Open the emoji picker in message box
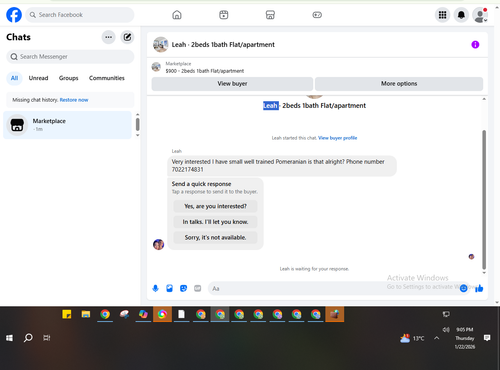The height and width of the screenshot is (370, 500). point(463,289)
